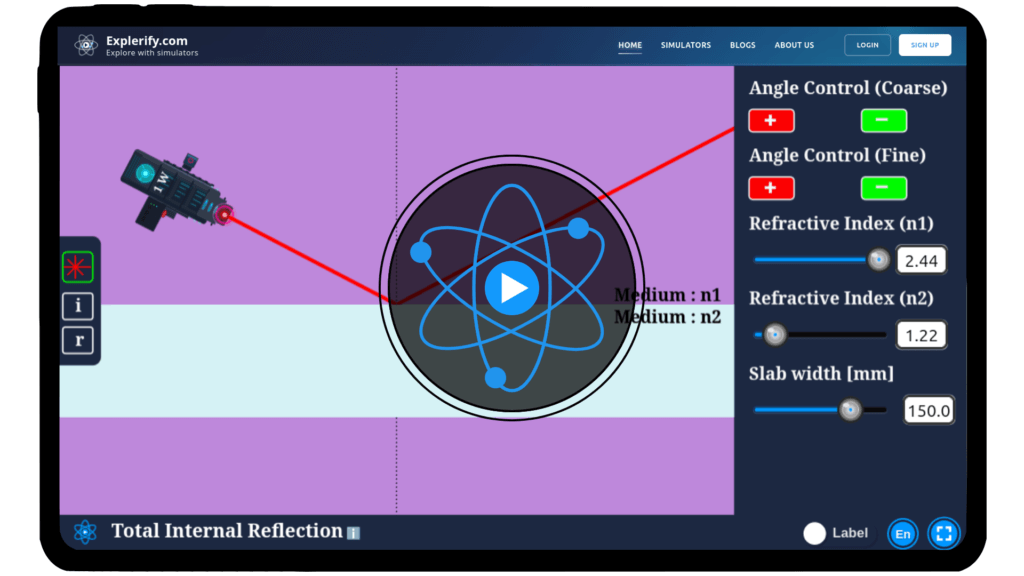Increase coarse angle with the red plus button
1024x576 pixels.
773,120
